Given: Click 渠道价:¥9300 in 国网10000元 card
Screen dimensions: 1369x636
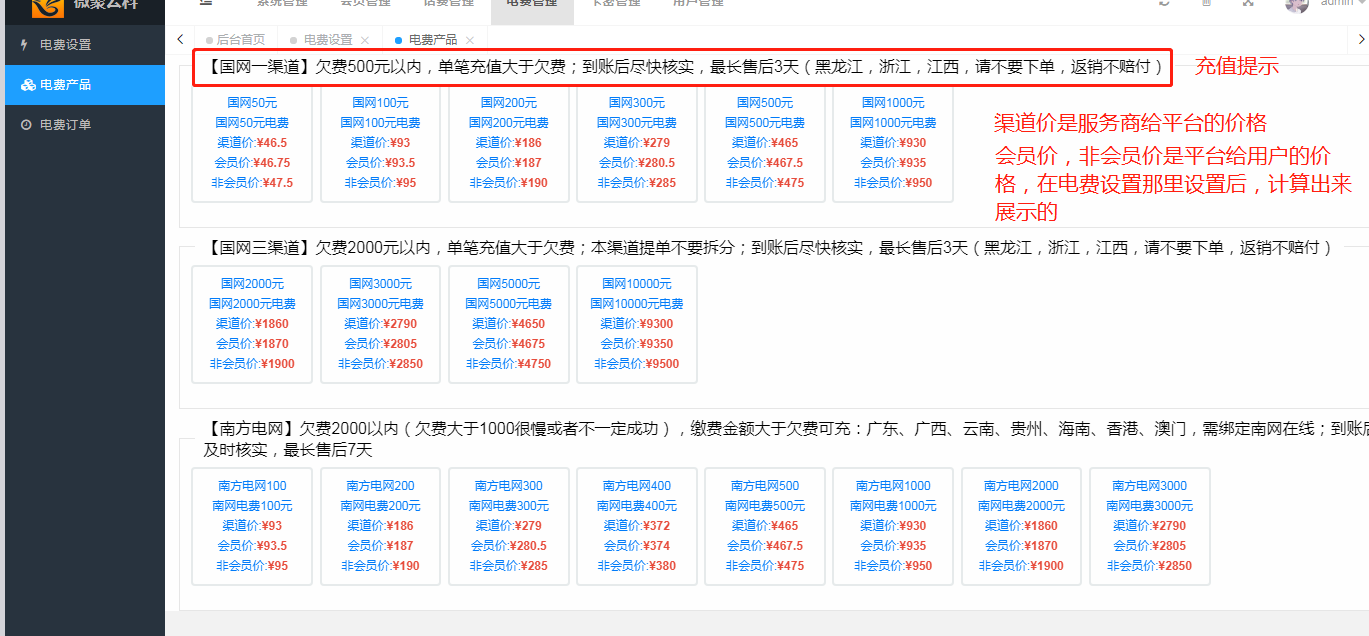Looking at the screenshot, I should (x=636, y=324).
